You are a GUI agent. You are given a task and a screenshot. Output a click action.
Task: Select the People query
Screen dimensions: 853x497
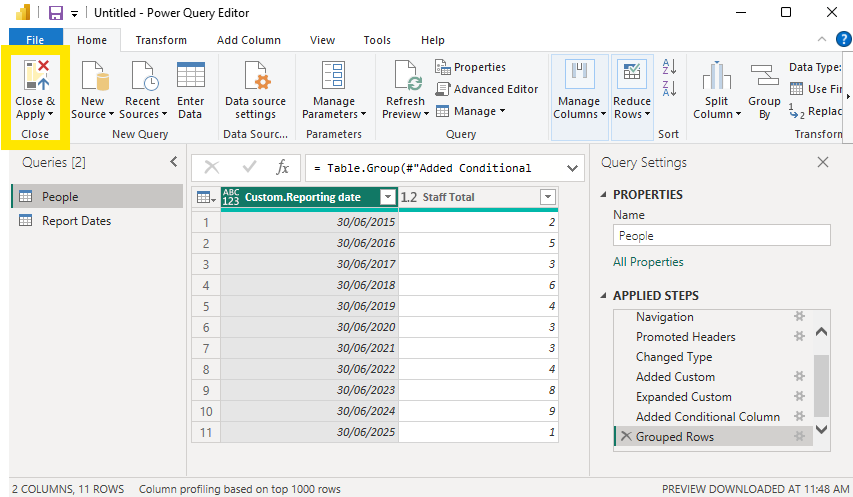pos(97,196)
